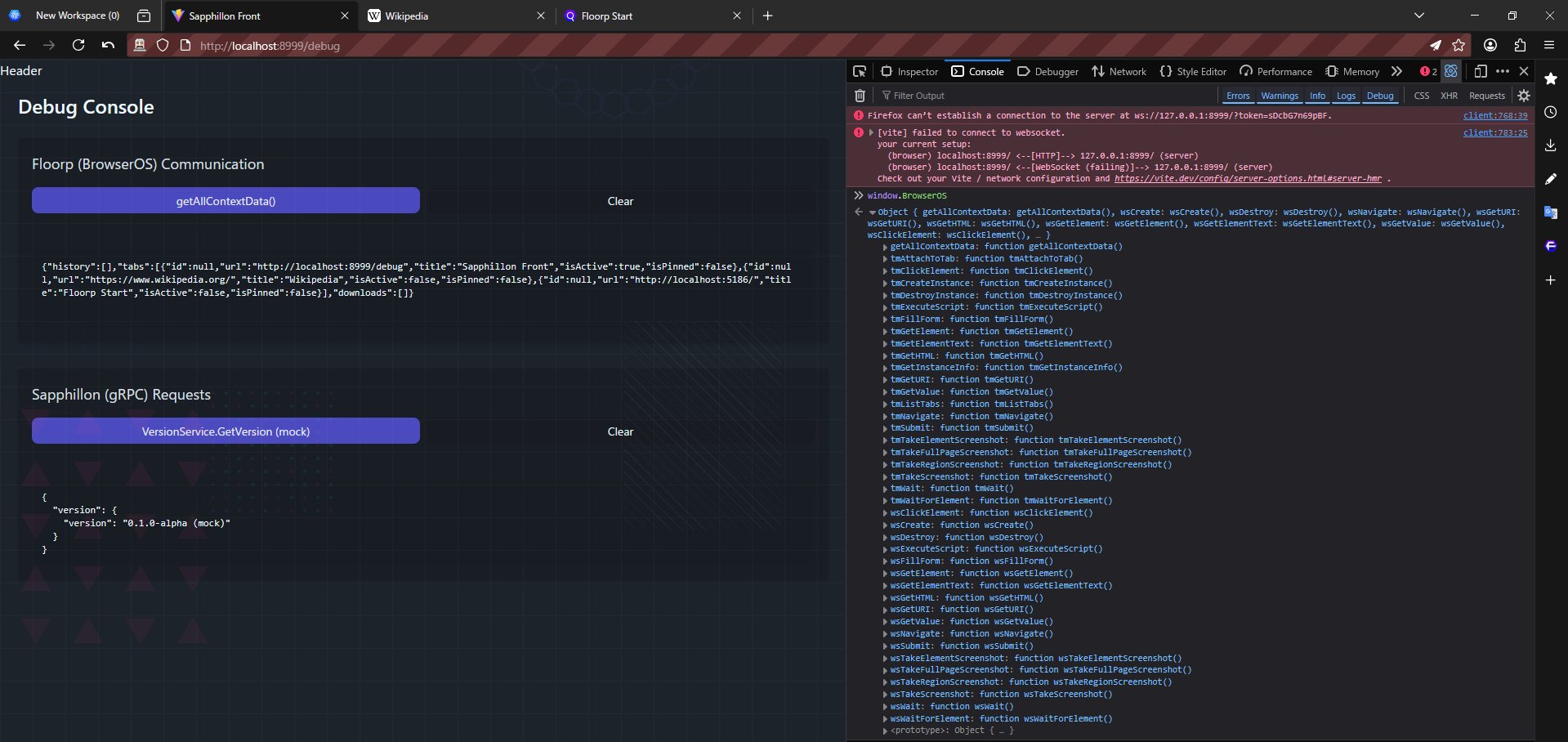
Task: Open notes pencil icon in the sidebar
Action: pos(1551,179)
